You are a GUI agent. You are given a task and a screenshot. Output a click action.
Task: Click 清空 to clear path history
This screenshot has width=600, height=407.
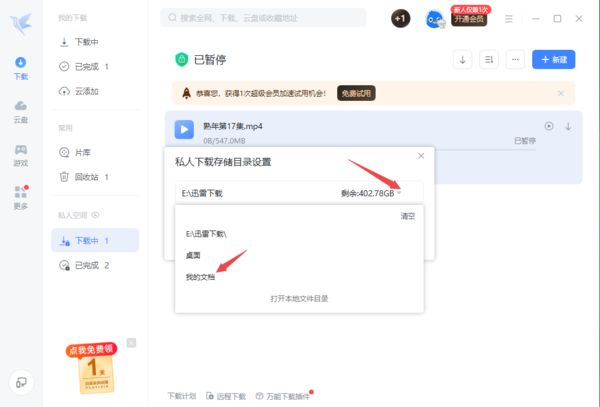click(x=408, y=216)
